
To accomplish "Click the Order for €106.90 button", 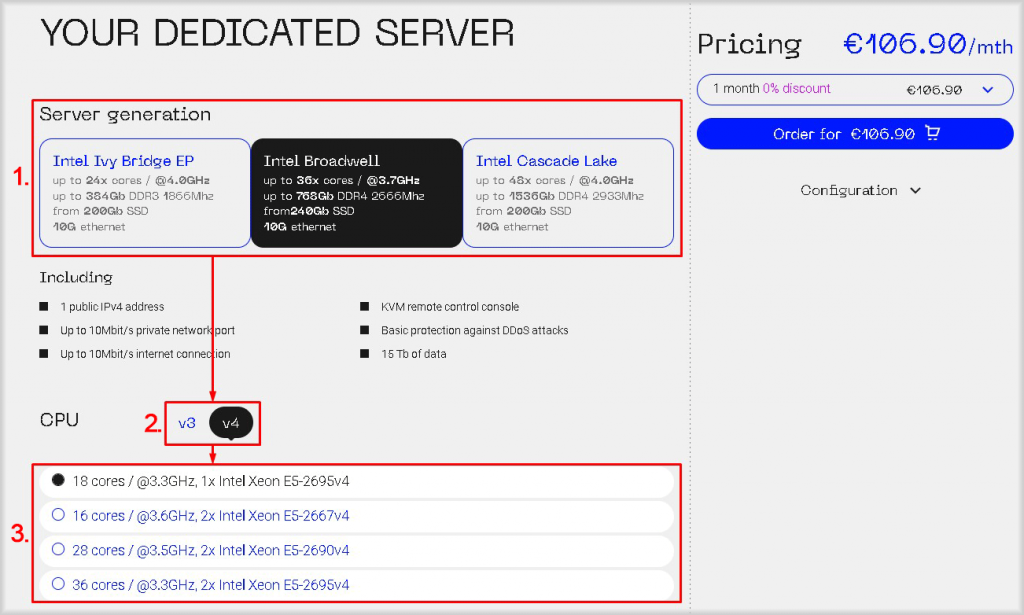I will pos(855,134).
